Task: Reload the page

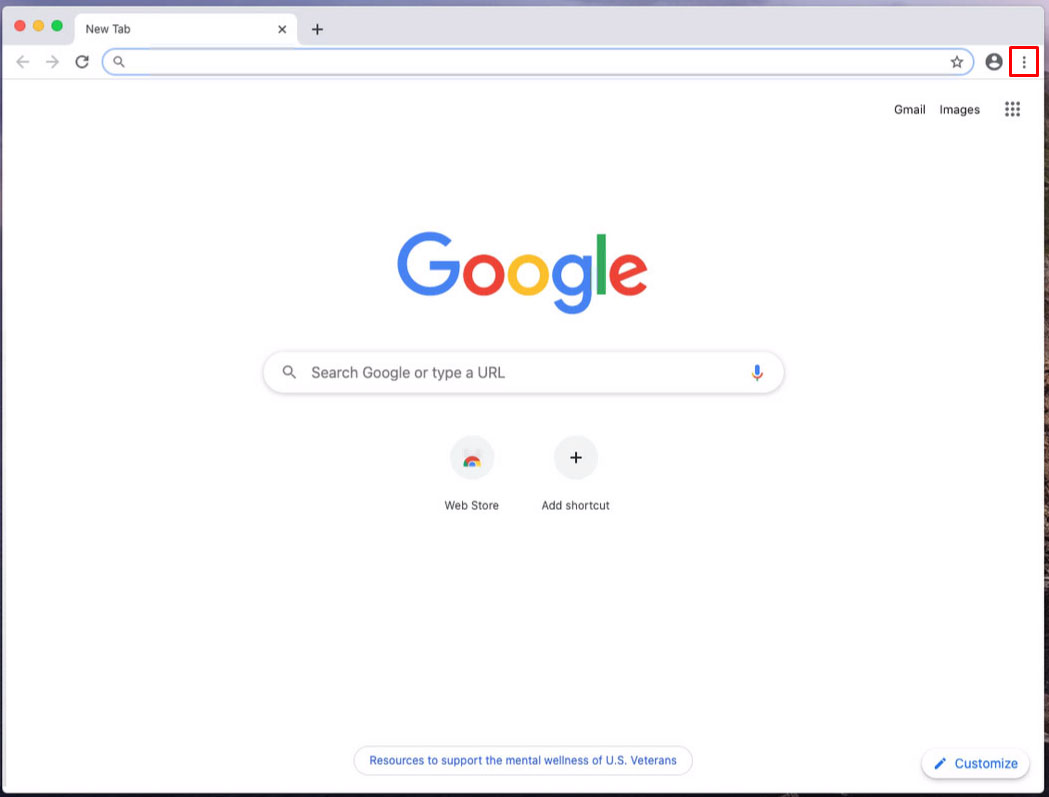Action: coord(82,62)
